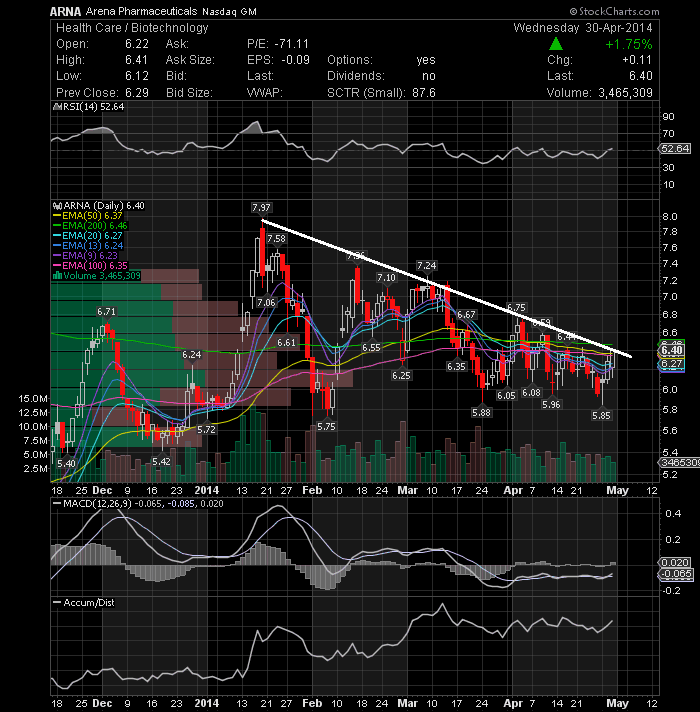This screenshot has height=712, width=700.
Task: Click the 3465309 volume axis tag
Action: point(679,462)
